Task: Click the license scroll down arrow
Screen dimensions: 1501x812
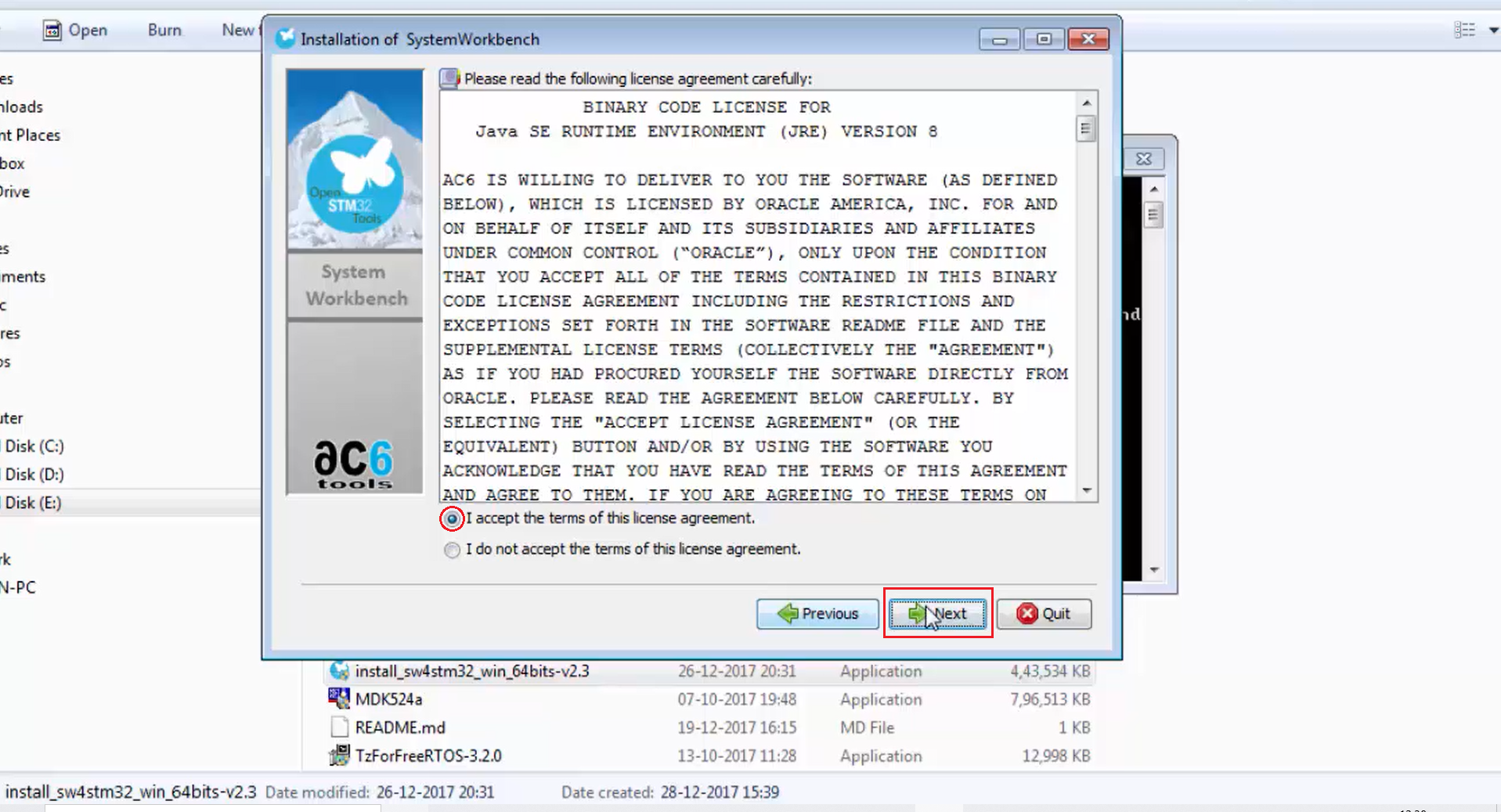Action: tap(1086, 491)
